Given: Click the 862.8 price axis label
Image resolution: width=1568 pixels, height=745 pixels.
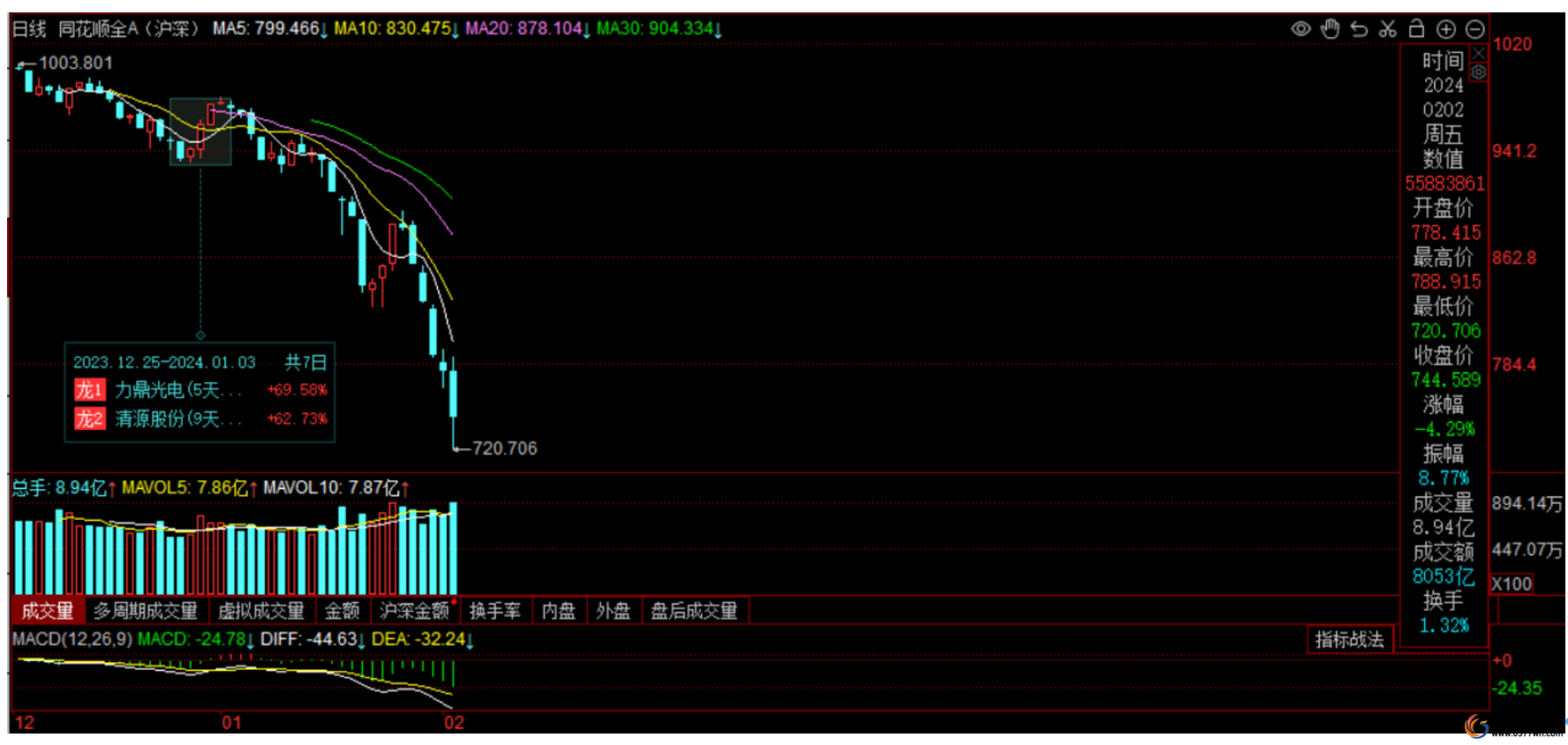Looking at the screenshot, I should pos(1515,258).
